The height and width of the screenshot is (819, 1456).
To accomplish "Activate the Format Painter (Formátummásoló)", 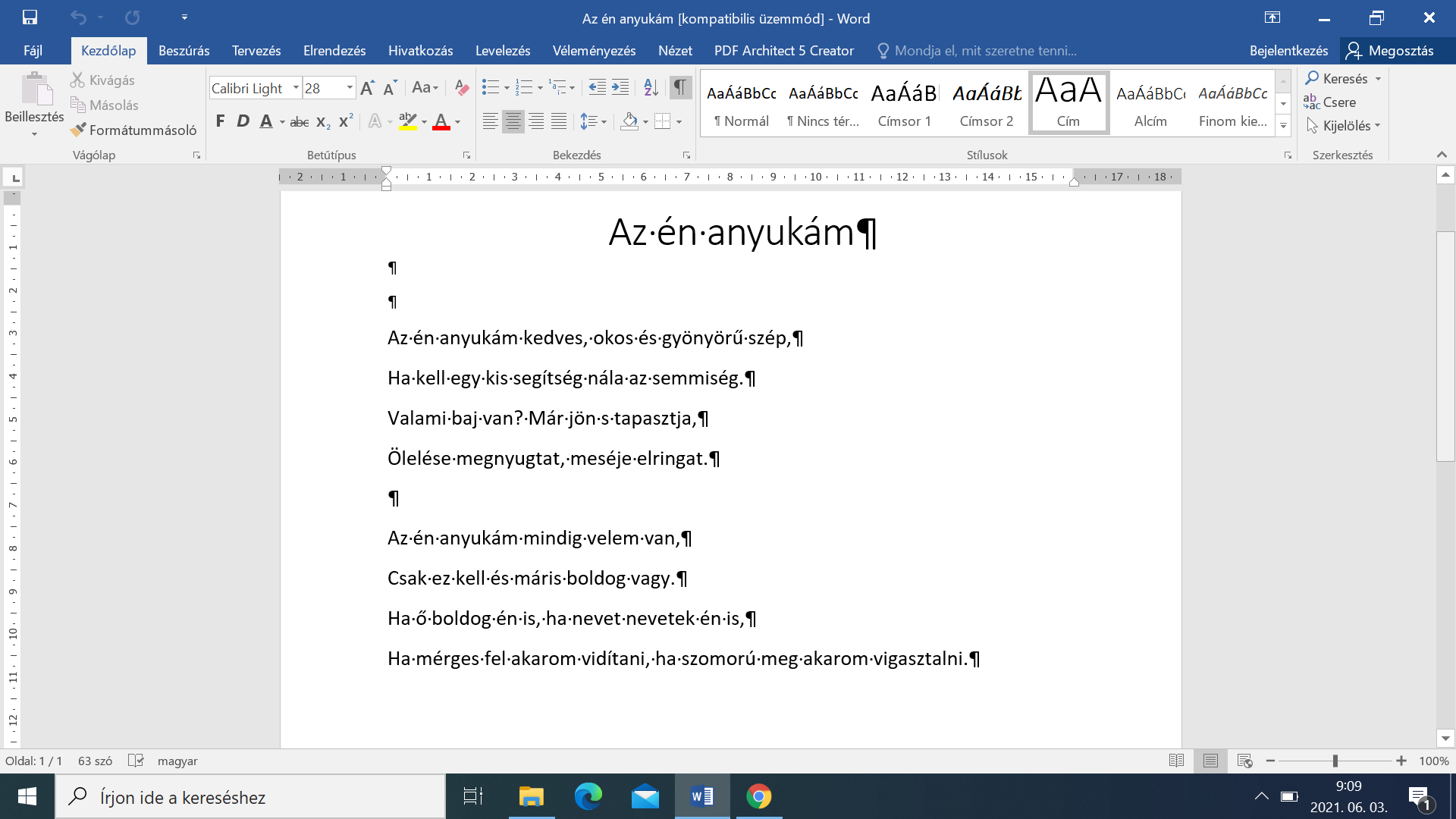I will [x=133, y=130].
